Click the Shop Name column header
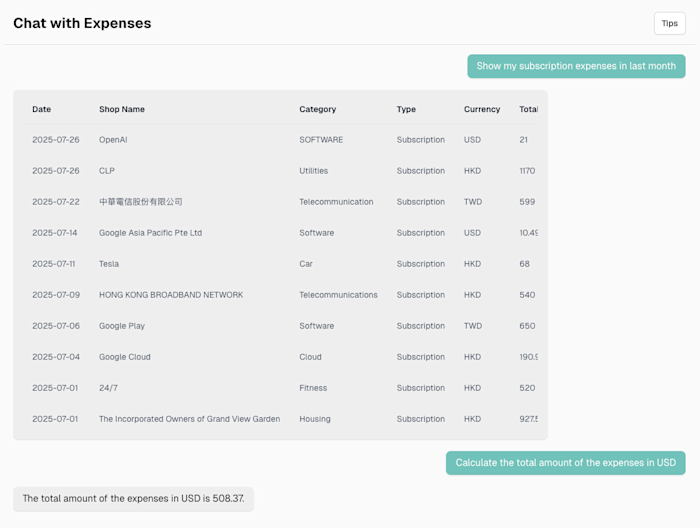Screen dimensions: 700x528 point(122,109)
